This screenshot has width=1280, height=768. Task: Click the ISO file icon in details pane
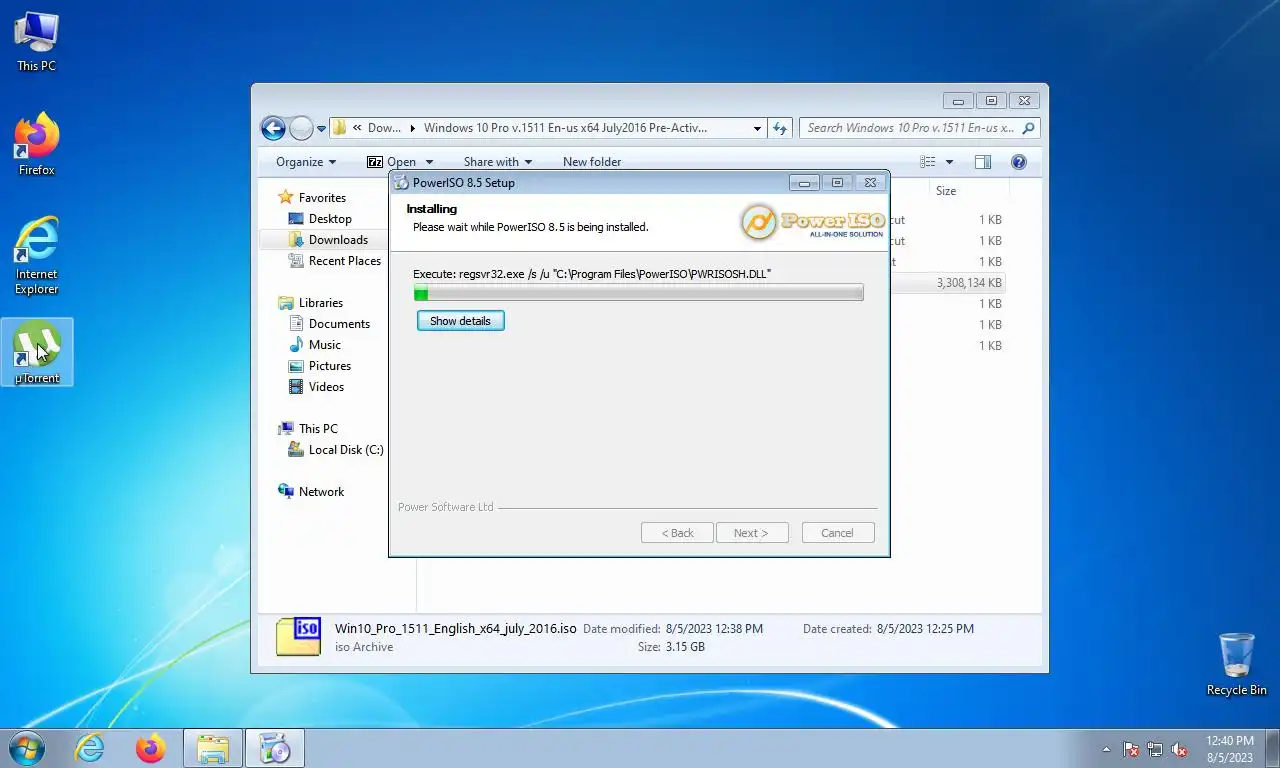coord(298,637)
